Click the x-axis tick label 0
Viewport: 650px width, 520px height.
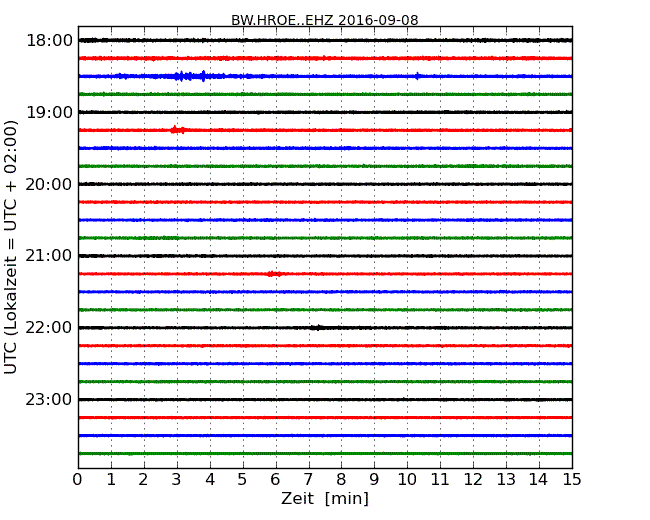pos(78,480)
